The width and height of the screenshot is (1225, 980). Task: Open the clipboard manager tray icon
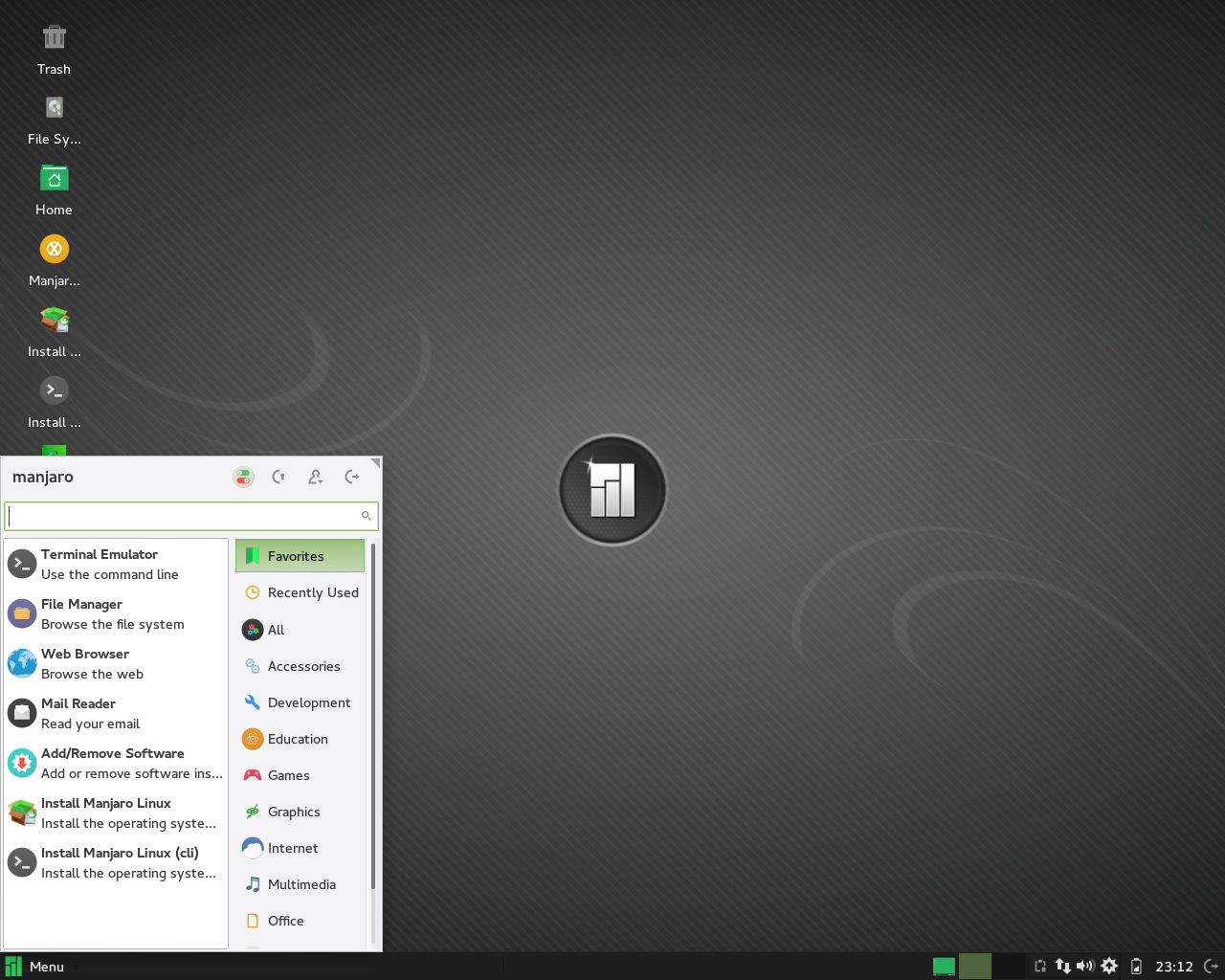1040,967
